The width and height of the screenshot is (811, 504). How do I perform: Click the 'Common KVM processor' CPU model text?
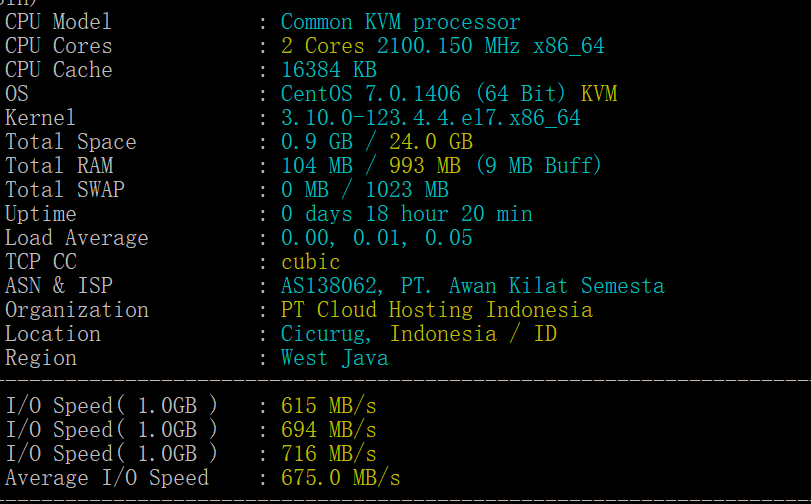(x=400, y=22)
